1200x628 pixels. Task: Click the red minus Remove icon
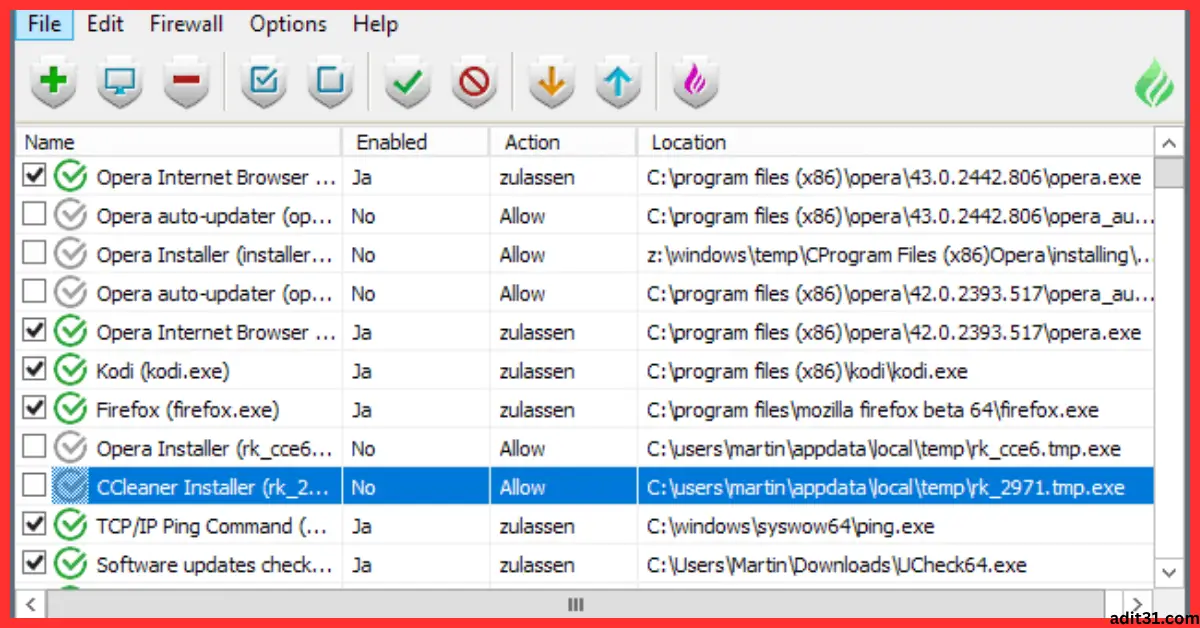coord(185,83)
